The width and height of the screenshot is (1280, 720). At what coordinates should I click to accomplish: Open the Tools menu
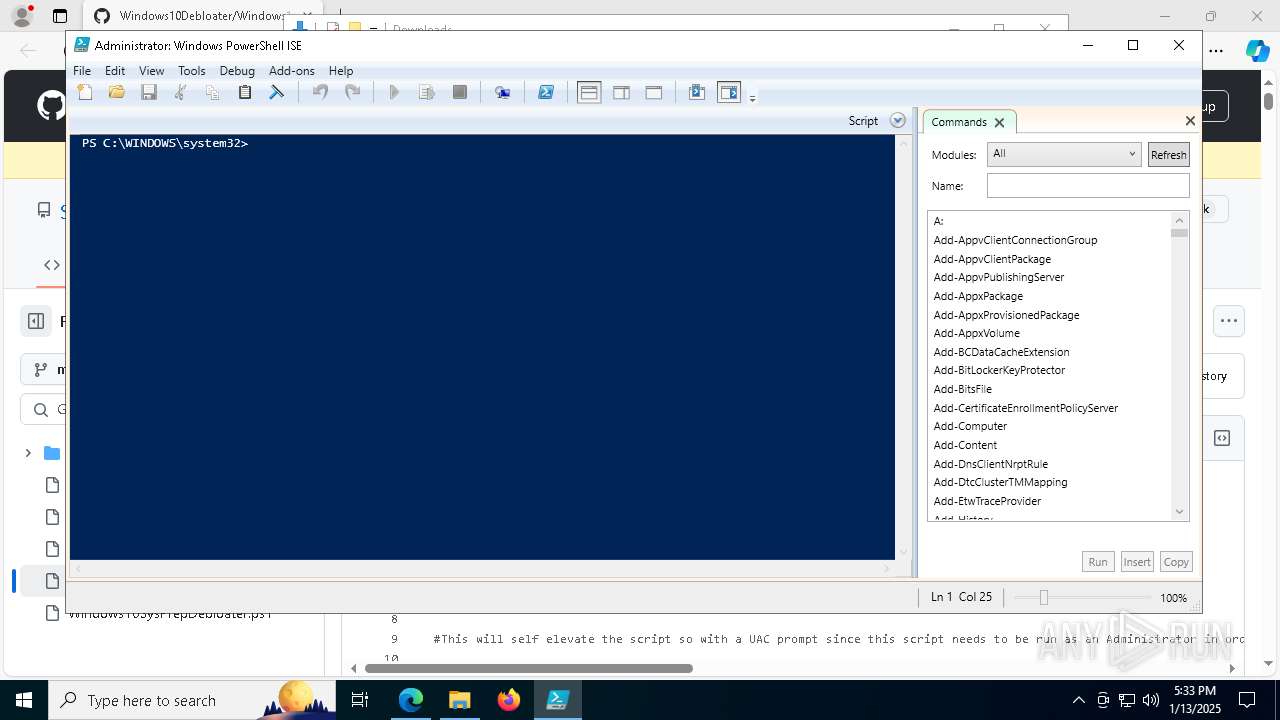192,71
